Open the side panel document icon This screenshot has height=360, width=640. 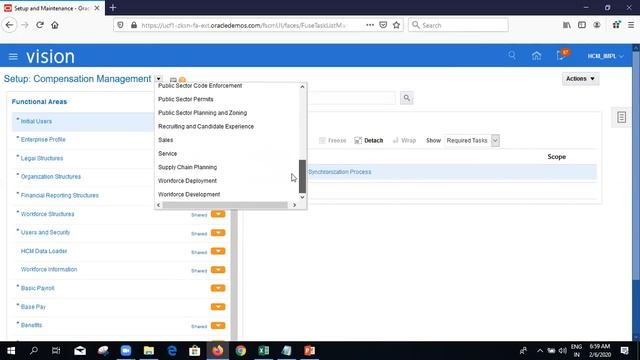pyautogui.click(x=621, y=118)
